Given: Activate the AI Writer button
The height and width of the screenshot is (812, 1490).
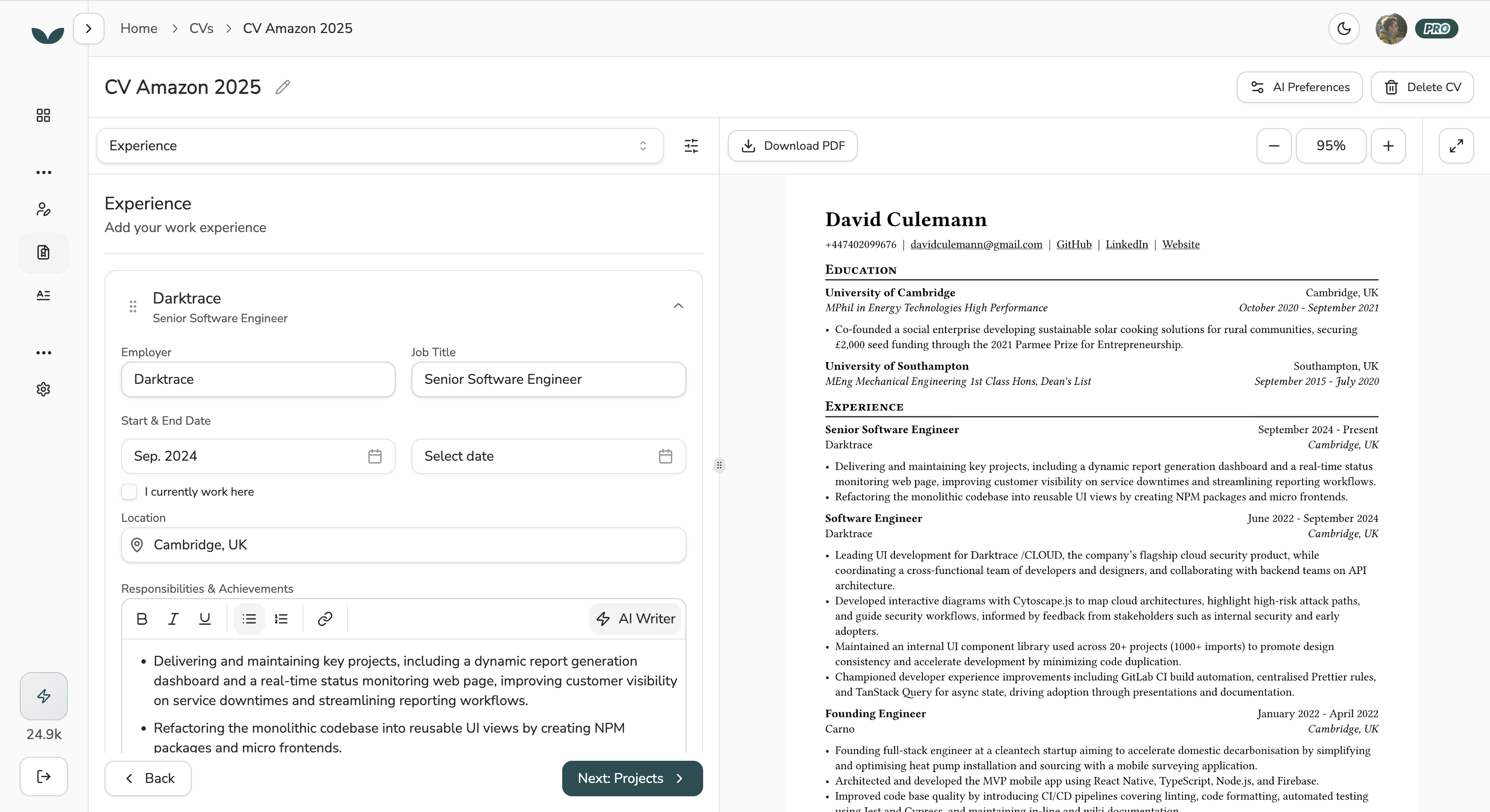Looking at the screenshot, I should click(x=635, y=618).
